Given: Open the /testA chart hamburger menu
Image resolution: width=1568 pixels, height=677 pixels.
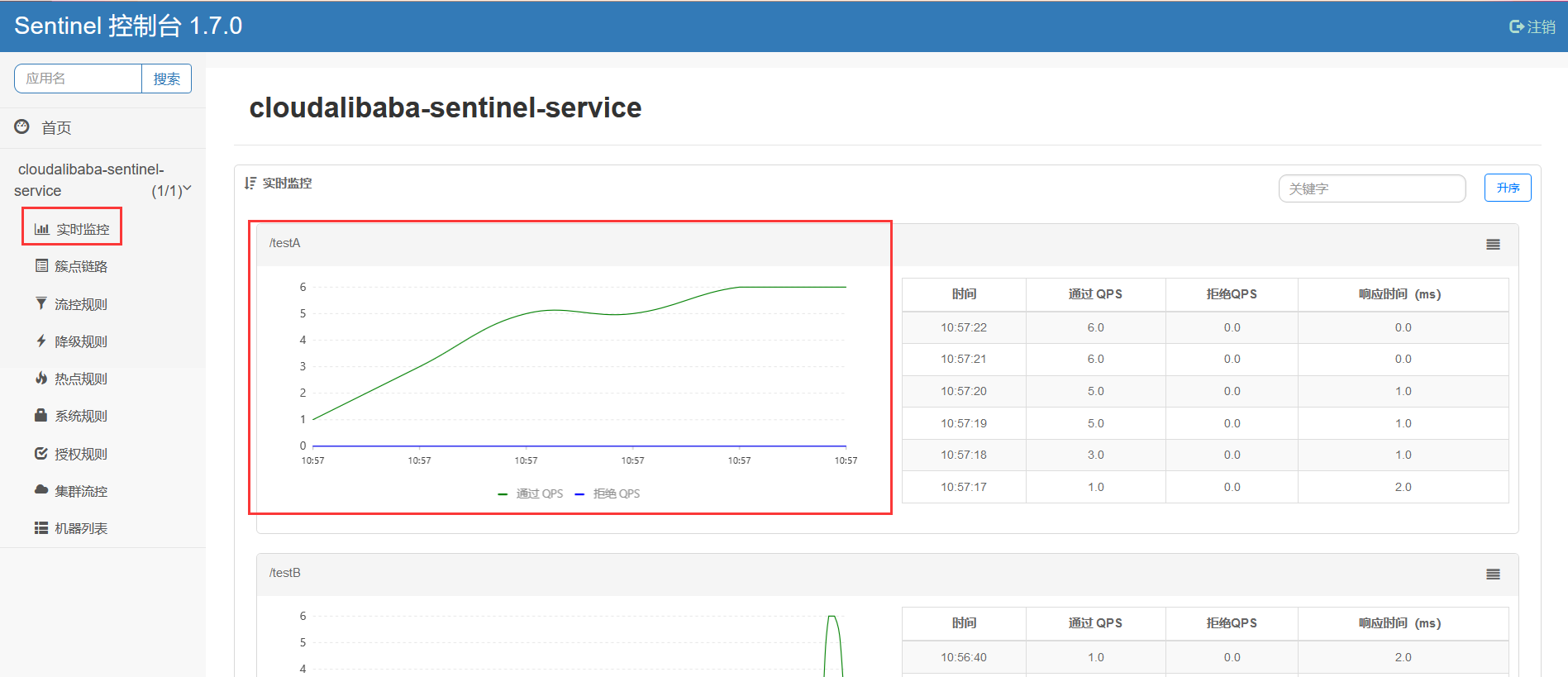Looking at the screenshot, I should (x=1493, y=245).
